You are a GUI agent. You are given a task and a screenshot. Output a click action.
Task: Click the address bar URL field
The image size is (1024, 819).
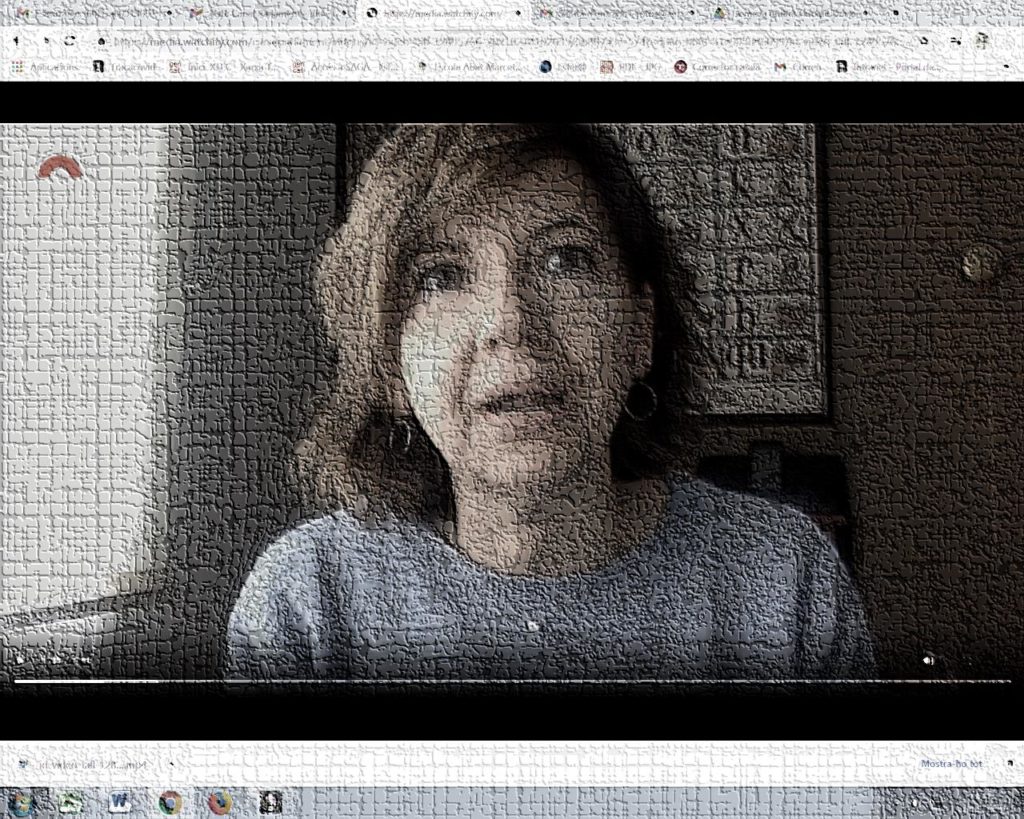pos(500,41)
